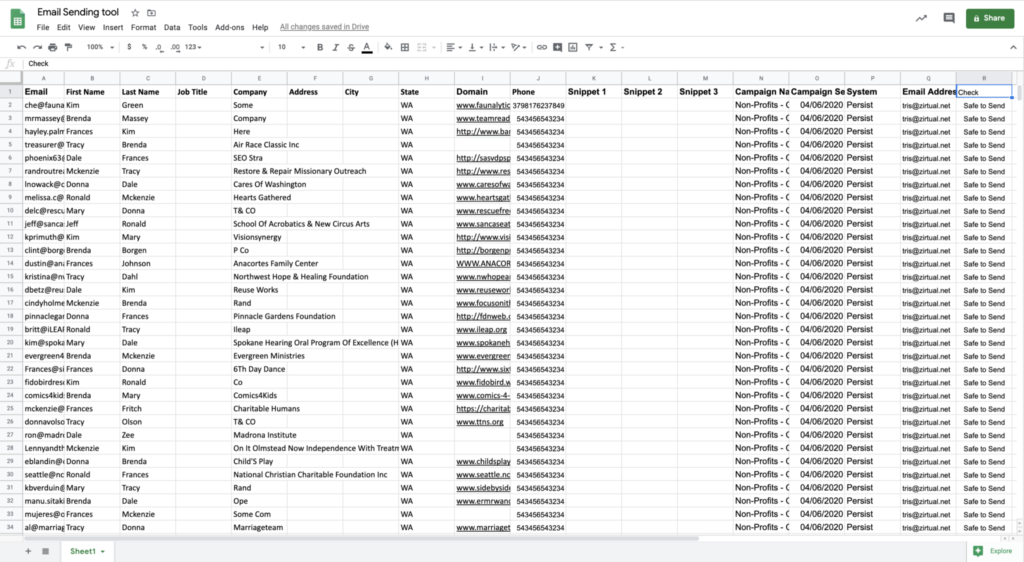Add a new sheet with the plus icon
This screenshot has width=1024, height=562.
(x=28, y=552)
